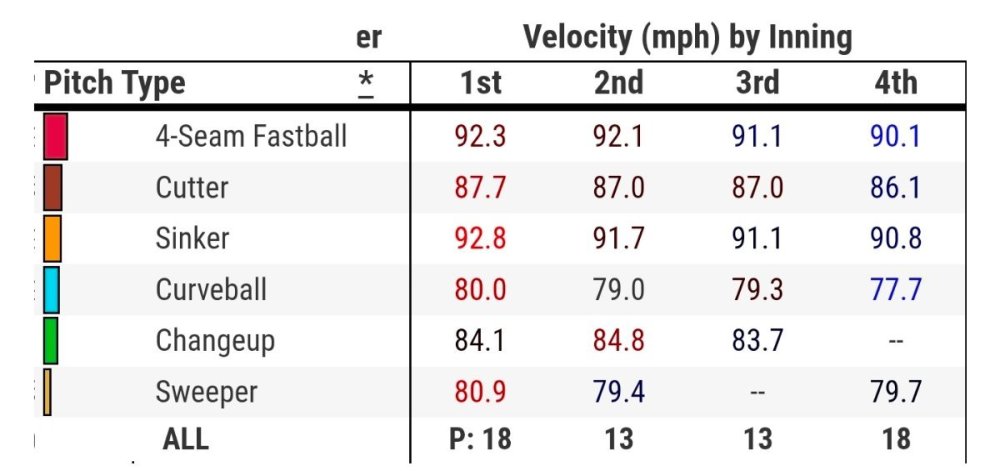Click the tan Sweeper color swatch
1000x471 pixels.
tap(47, 392)
